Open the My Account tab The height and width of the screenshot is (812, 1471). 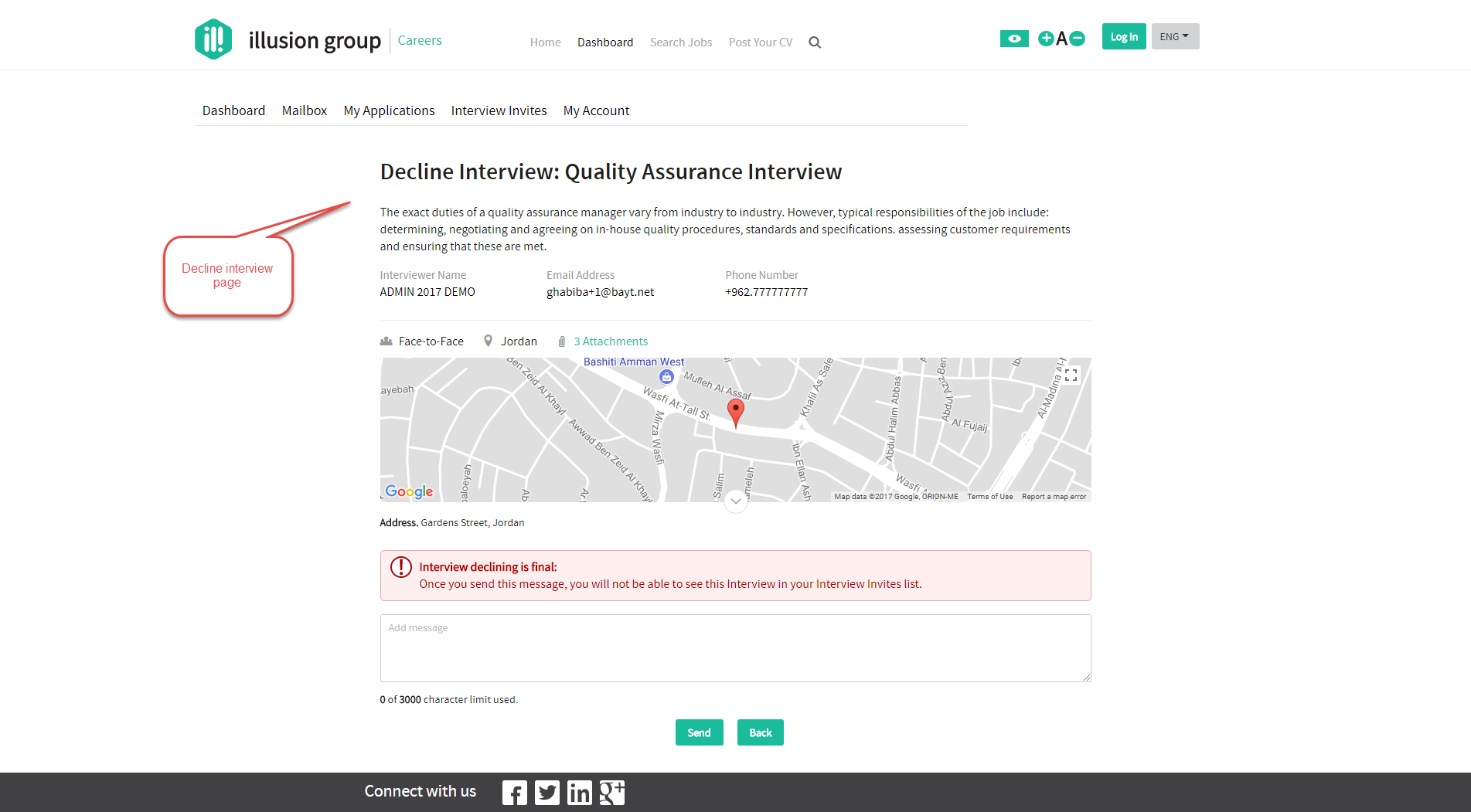pyautogui.click(x=596, y=110)
